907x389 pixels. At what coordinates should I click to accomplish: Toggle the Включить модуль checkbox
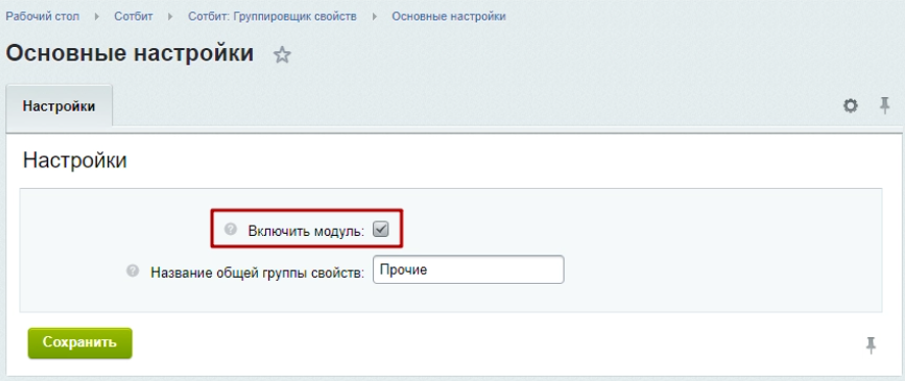381,230
